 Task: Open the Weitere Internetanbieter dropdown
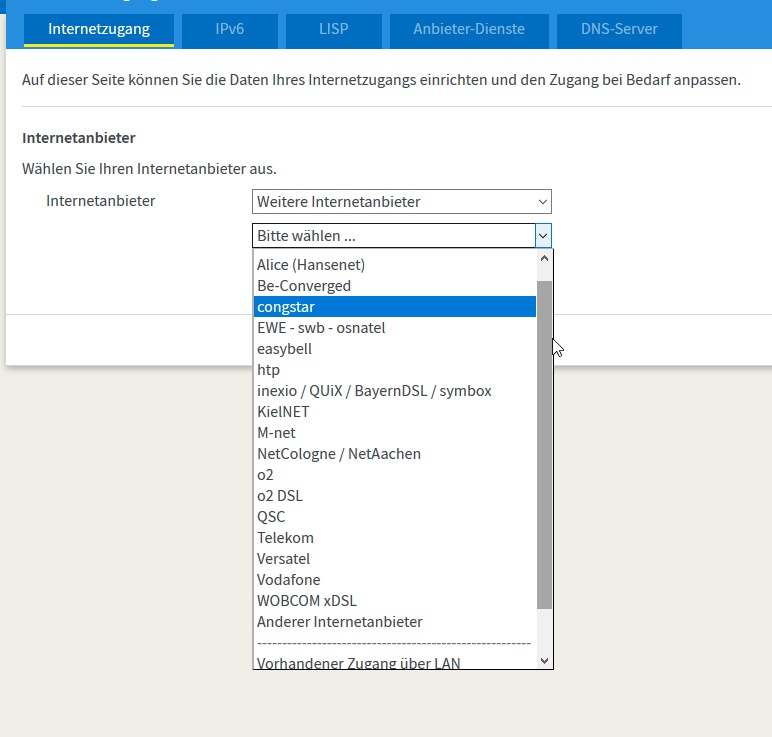tap(402, 201)
